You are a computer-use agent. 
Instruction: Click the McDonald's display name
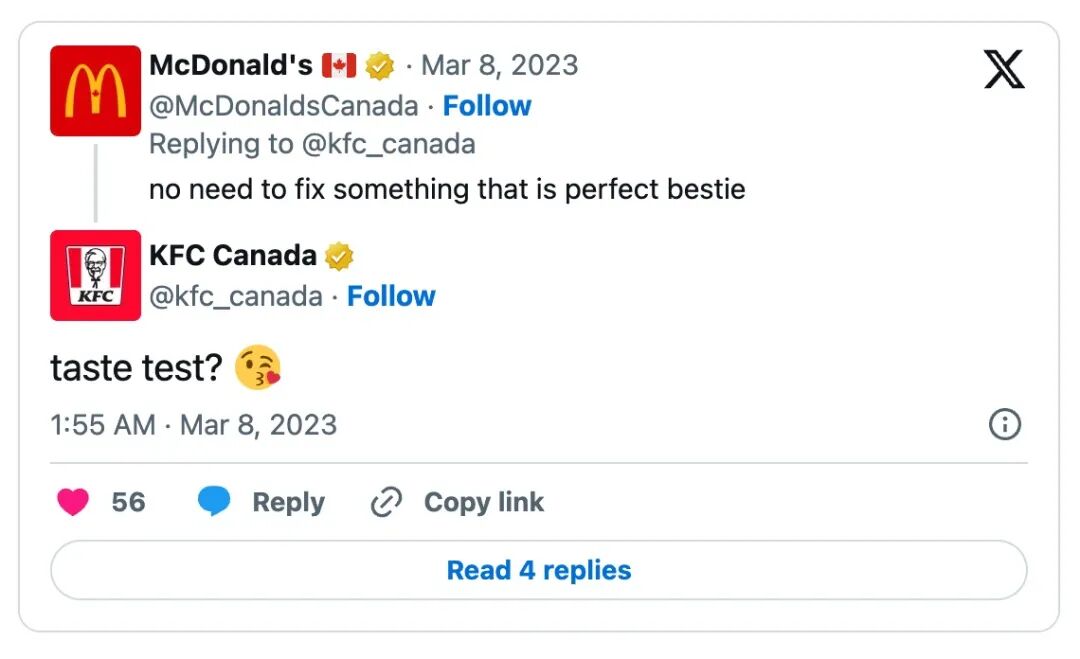(x=231, y=66)
